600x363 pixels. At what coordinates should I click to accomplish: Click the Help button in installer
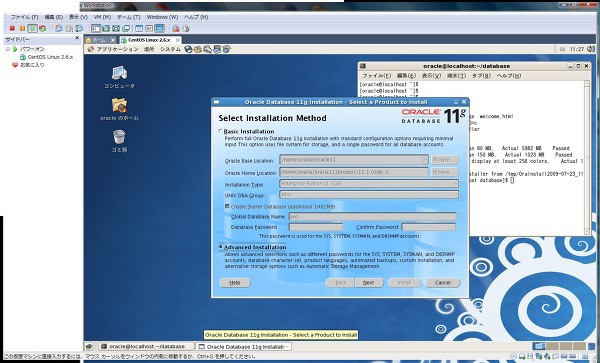pyautogui.click(x=235, y=283)
